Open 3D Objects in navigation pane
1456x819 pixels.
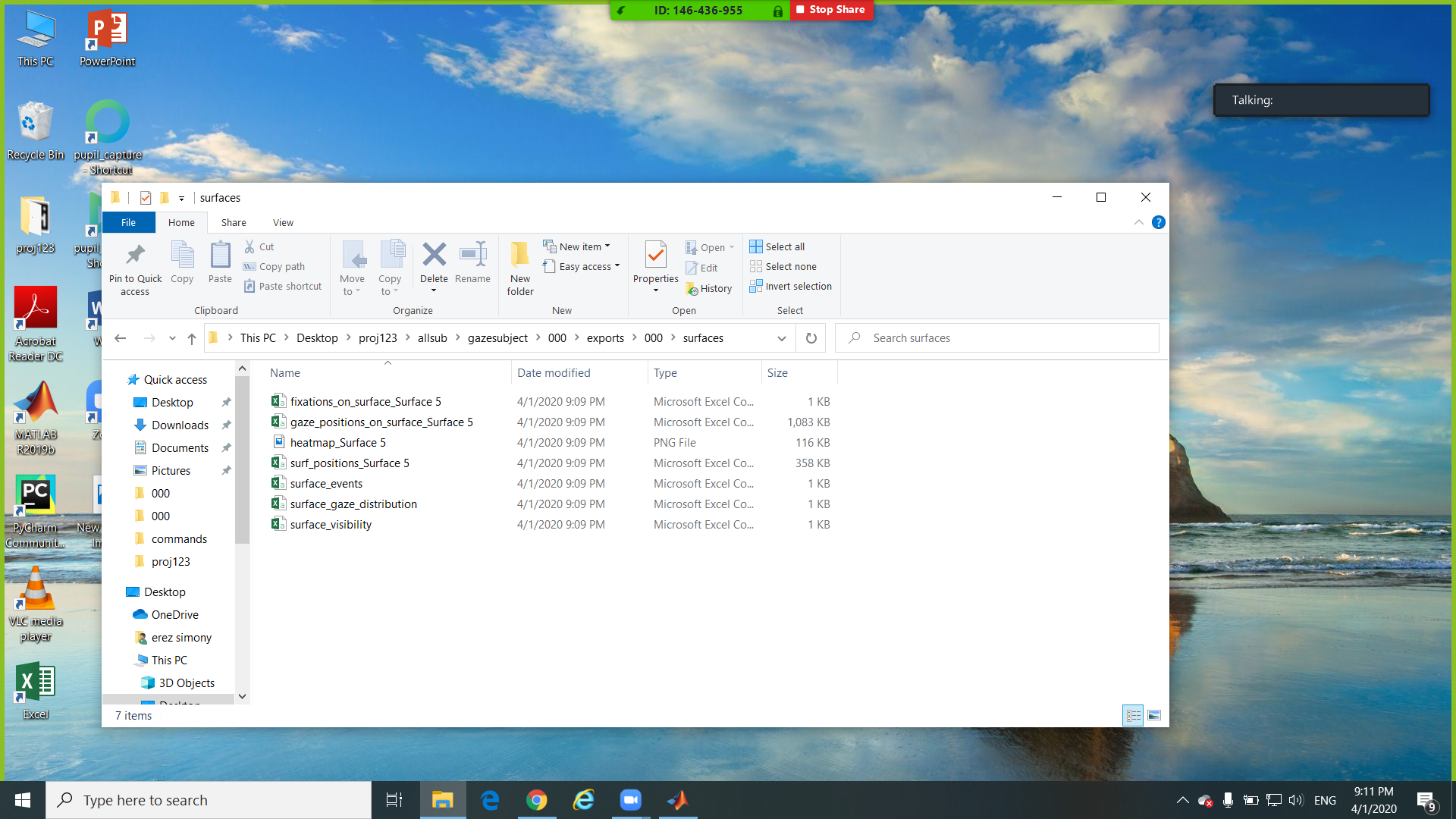187,682
